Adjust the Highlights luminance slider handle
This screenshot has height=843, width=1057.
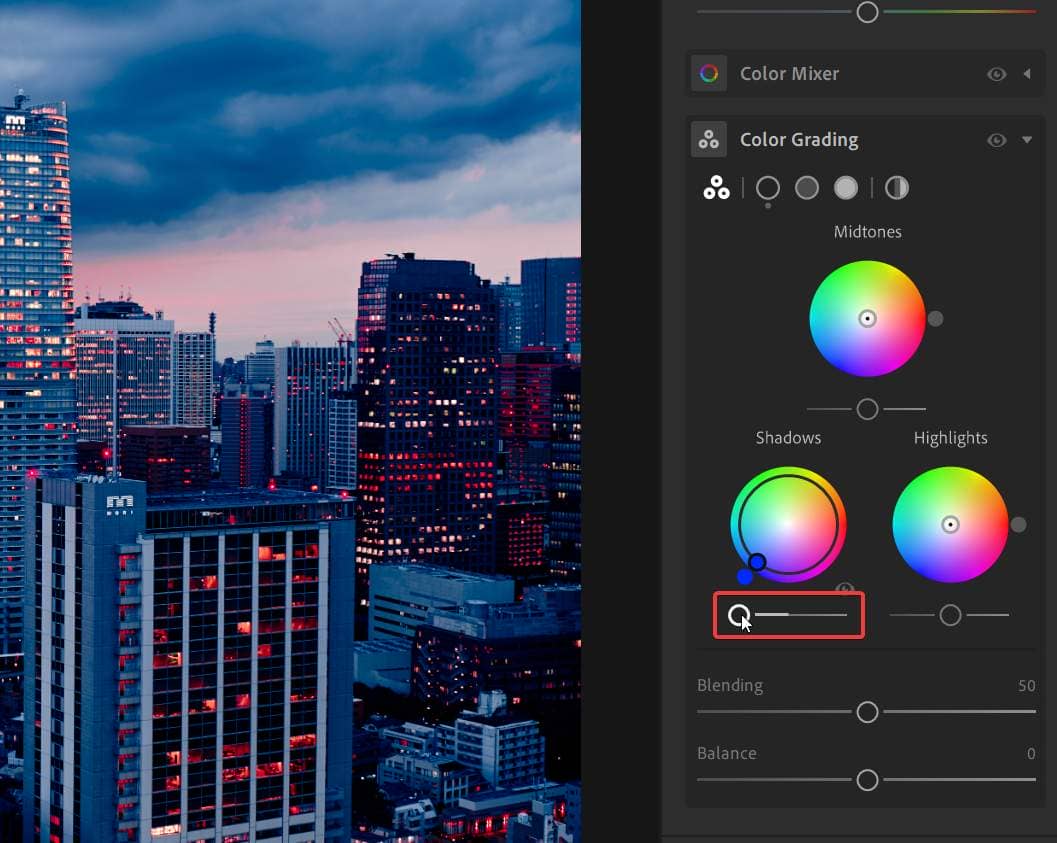coord(950,615)
